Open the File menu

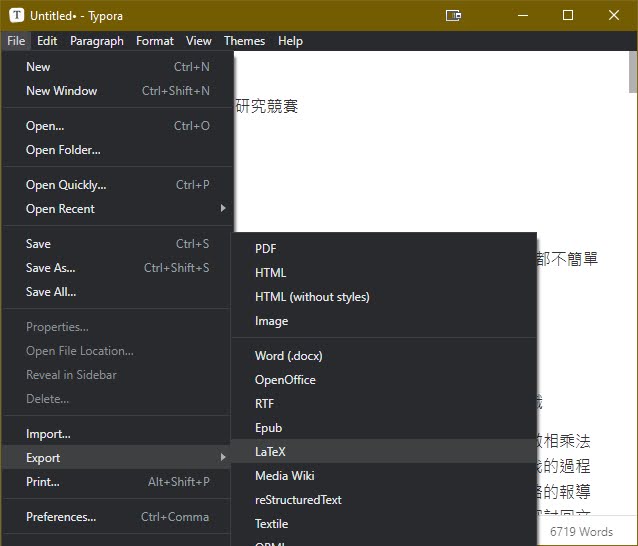pyautogui.click(x=16, y=41)
